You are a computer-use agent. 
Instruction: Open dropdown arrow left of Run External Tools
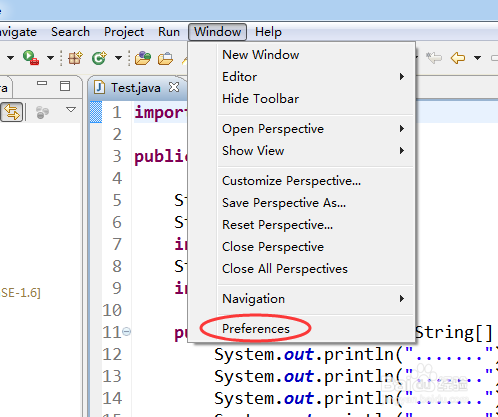point(10,58)
